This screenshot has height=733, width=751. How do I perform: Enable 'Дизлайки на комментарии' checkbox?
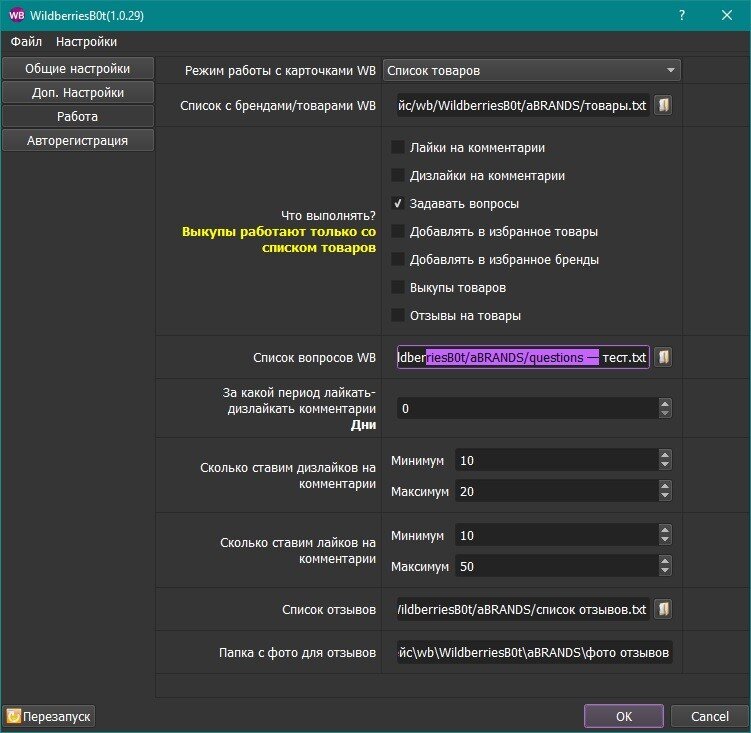point(398,175)
